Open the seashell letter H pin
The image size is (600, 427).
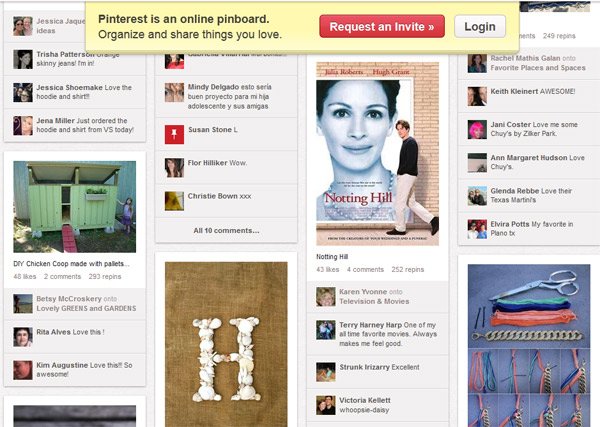click(226, 344)
